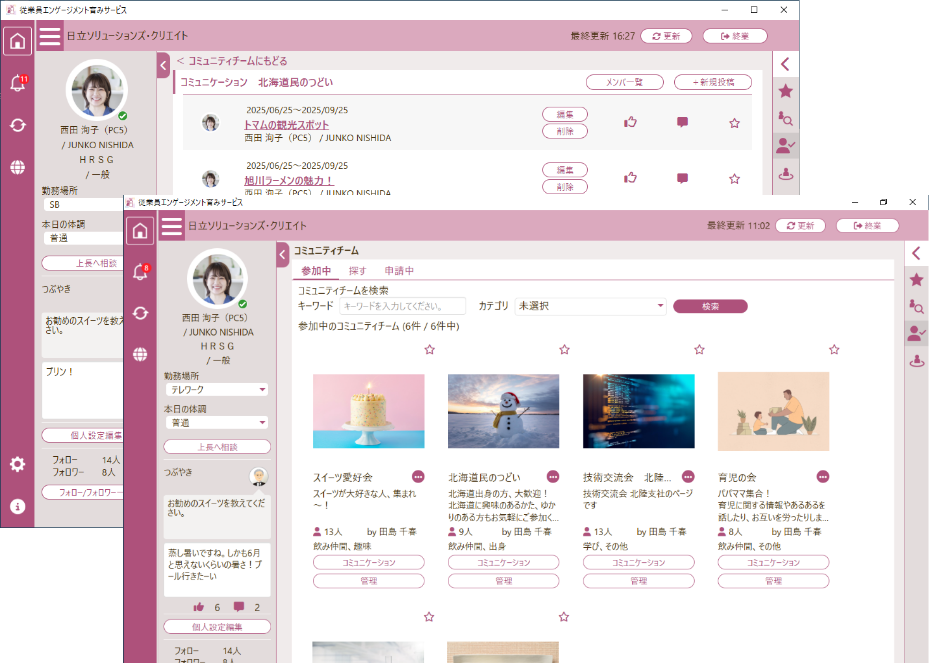Click the キーワード search input field
Screen dimensions: 930x663
click(402, 306)
